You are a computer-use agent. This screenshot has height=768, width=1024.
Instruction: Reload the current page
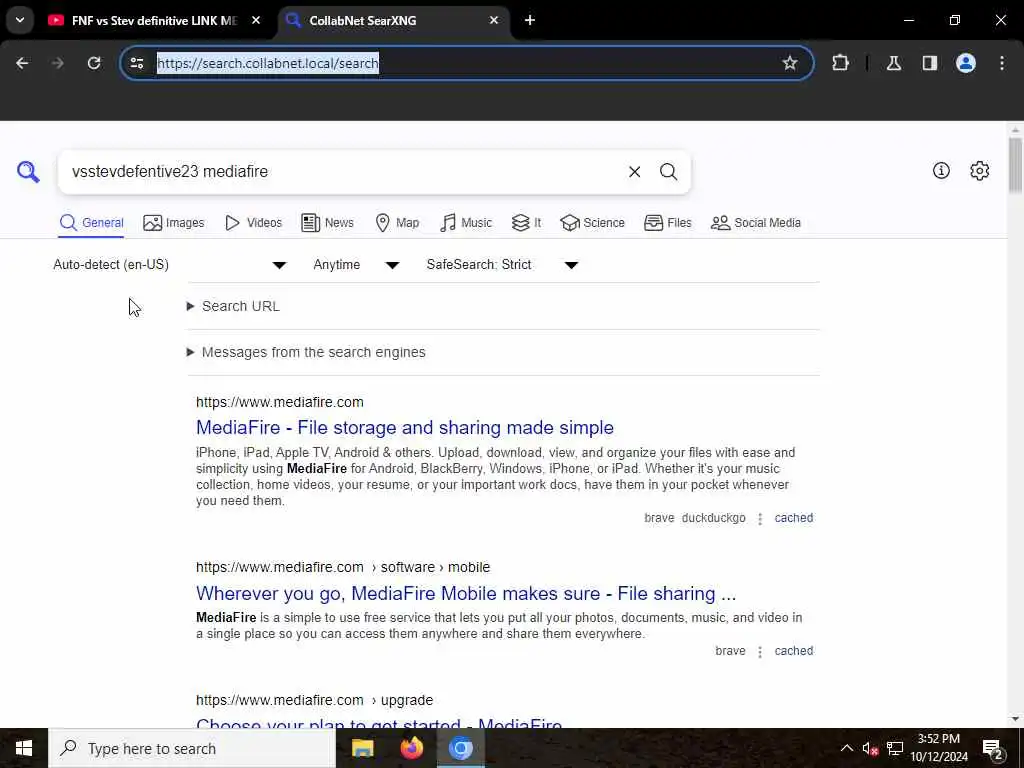pyautogui.click(x=94, y=63)
